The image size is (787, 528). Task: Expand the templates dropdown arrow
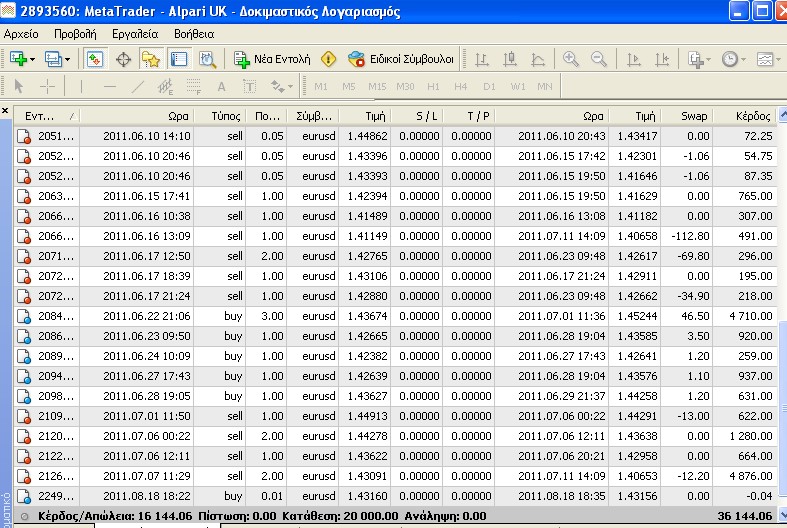(x=778, y=60)
